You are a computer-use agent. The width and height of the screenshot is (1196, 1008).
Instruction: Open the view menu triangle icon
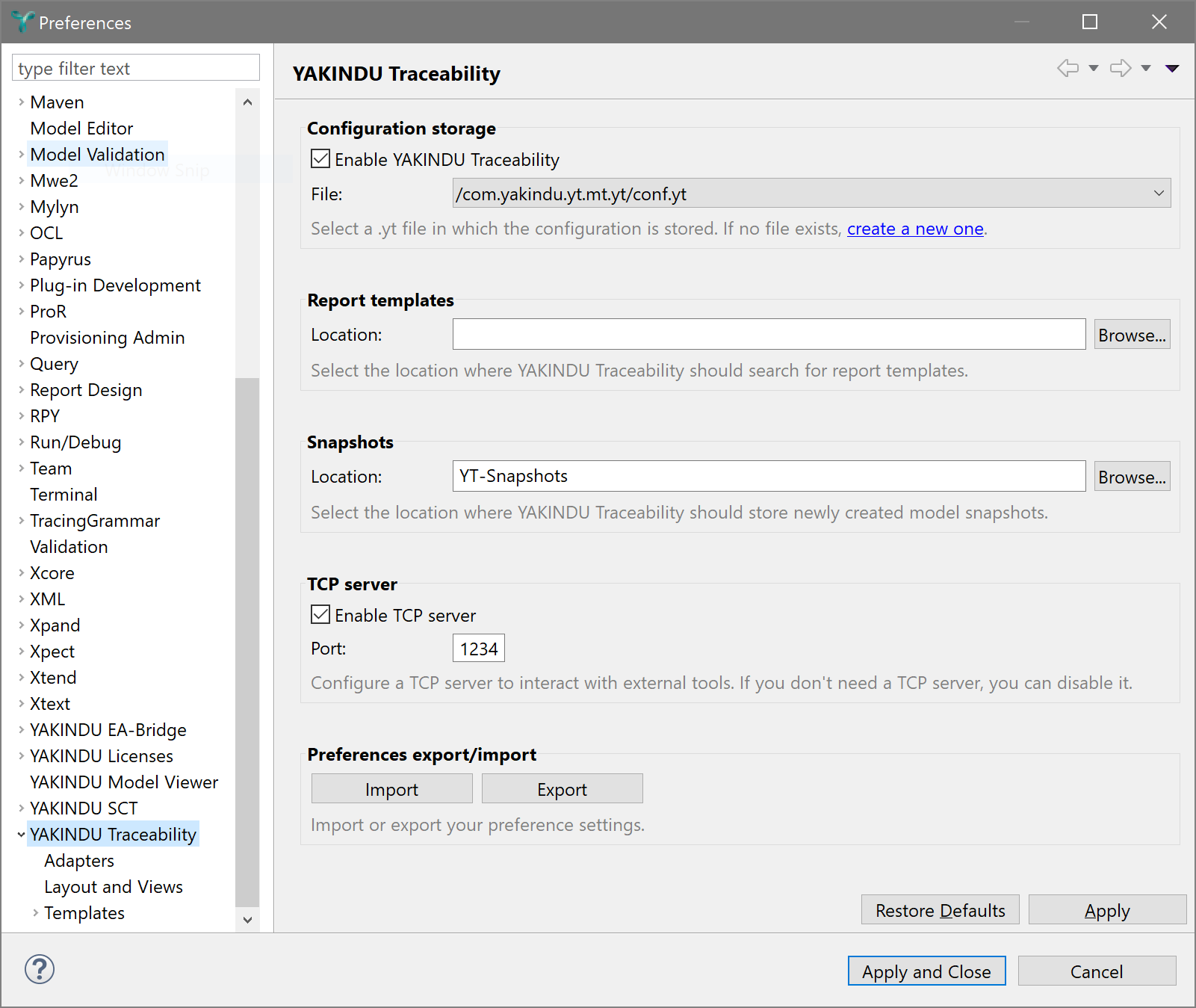[x=1172, y=68]
